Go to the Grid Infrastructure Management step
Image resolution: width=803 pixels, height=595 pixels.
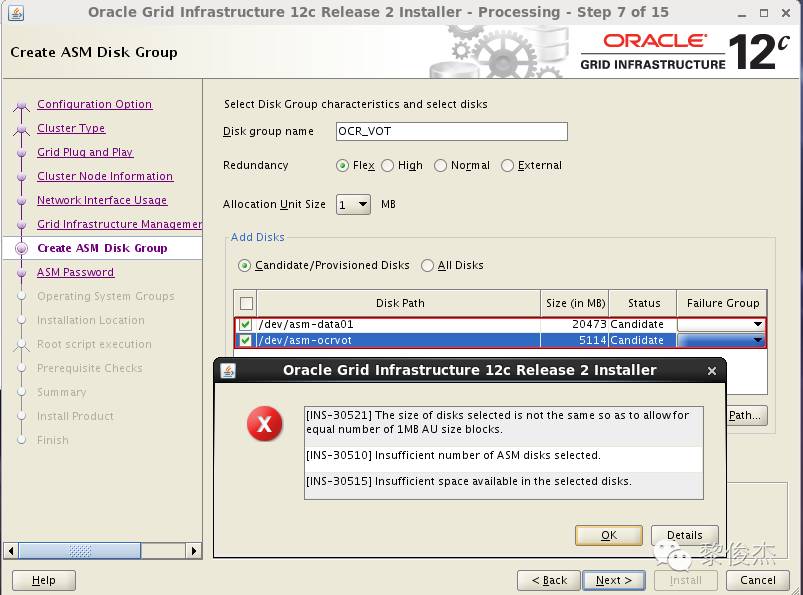click(119, 225)
